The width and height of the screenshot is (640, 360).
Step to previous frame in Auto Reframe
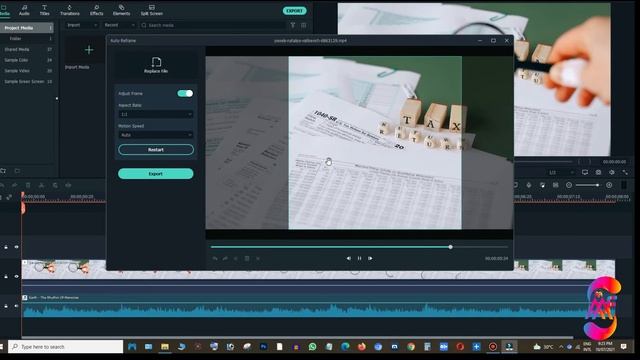point(349,258)
